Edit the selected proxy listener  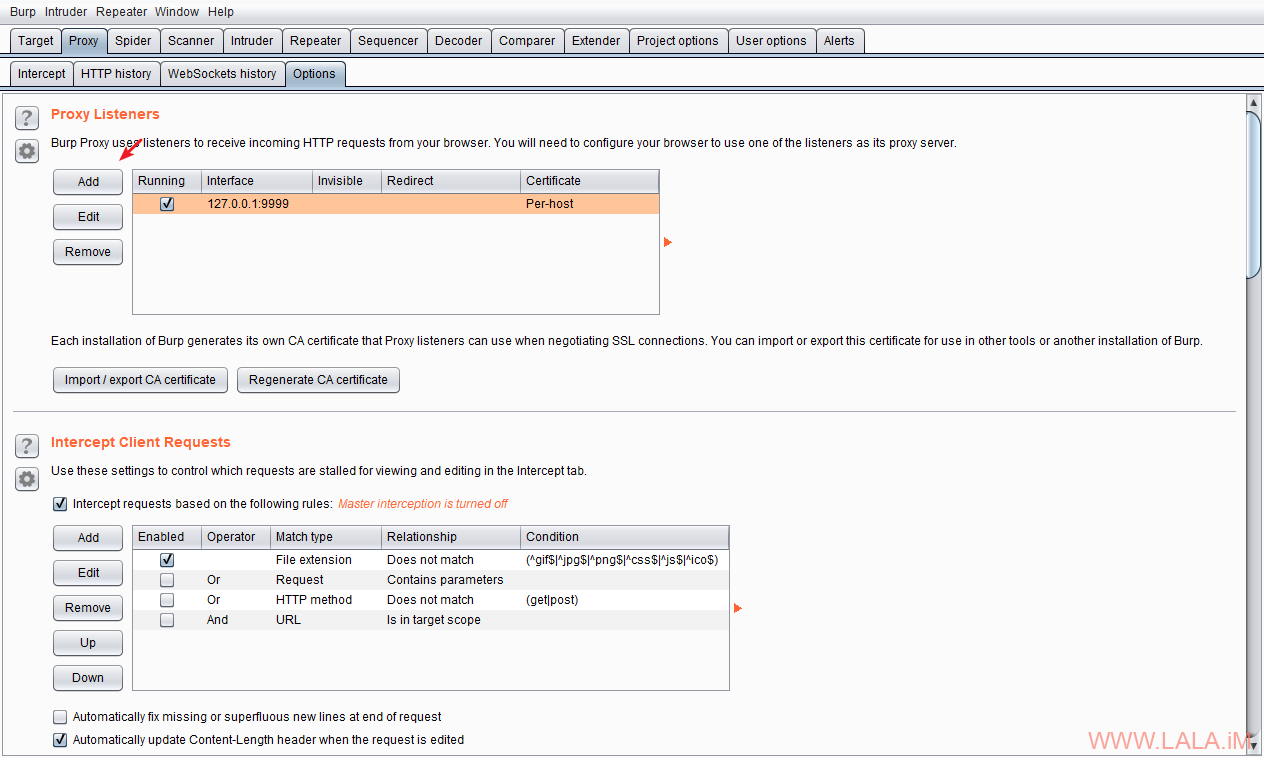pyautogui.click(x=88, y=217)
